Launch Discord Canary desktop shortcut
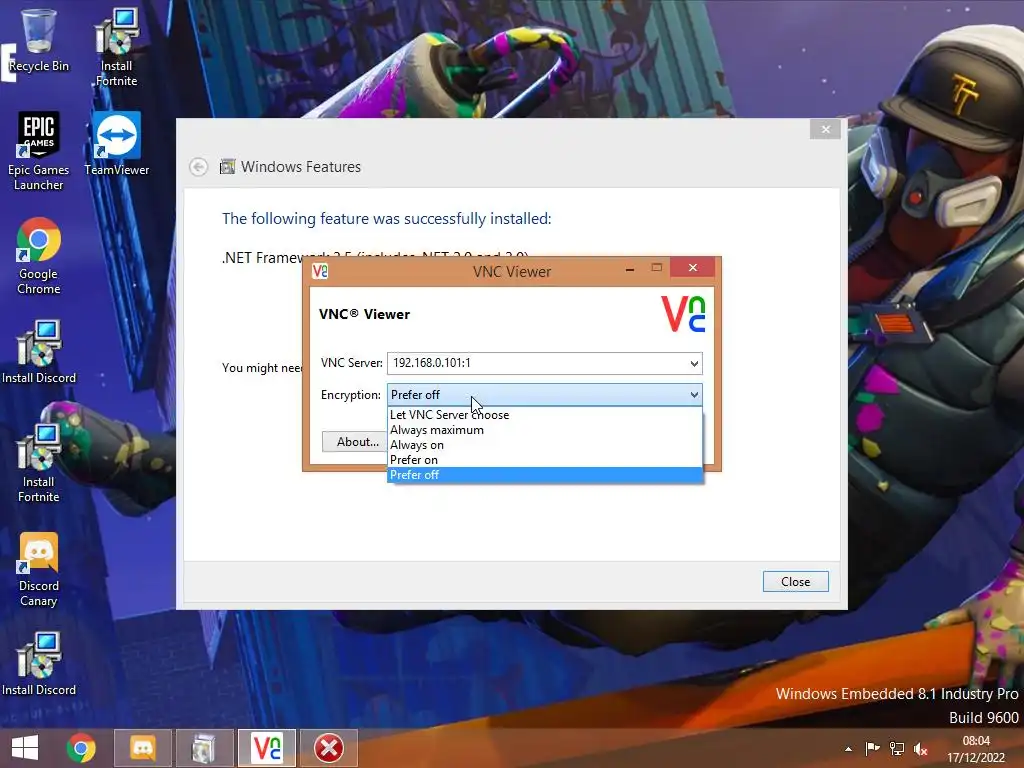Screen dimensions: 1024x768 [38, 568]
